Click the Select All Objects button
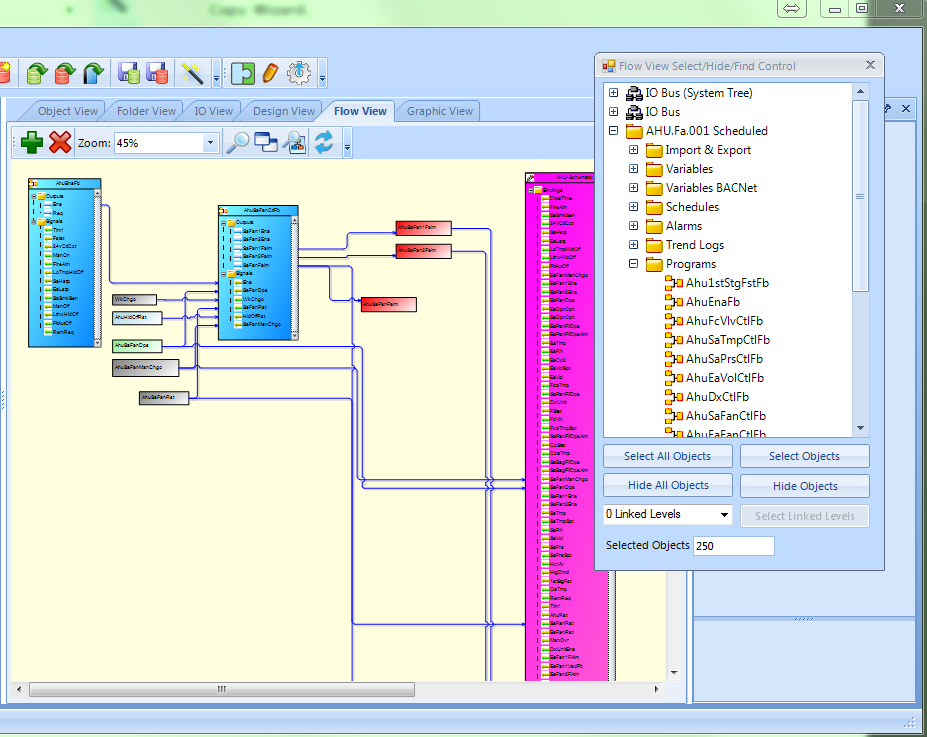 (x=667, y=456)
